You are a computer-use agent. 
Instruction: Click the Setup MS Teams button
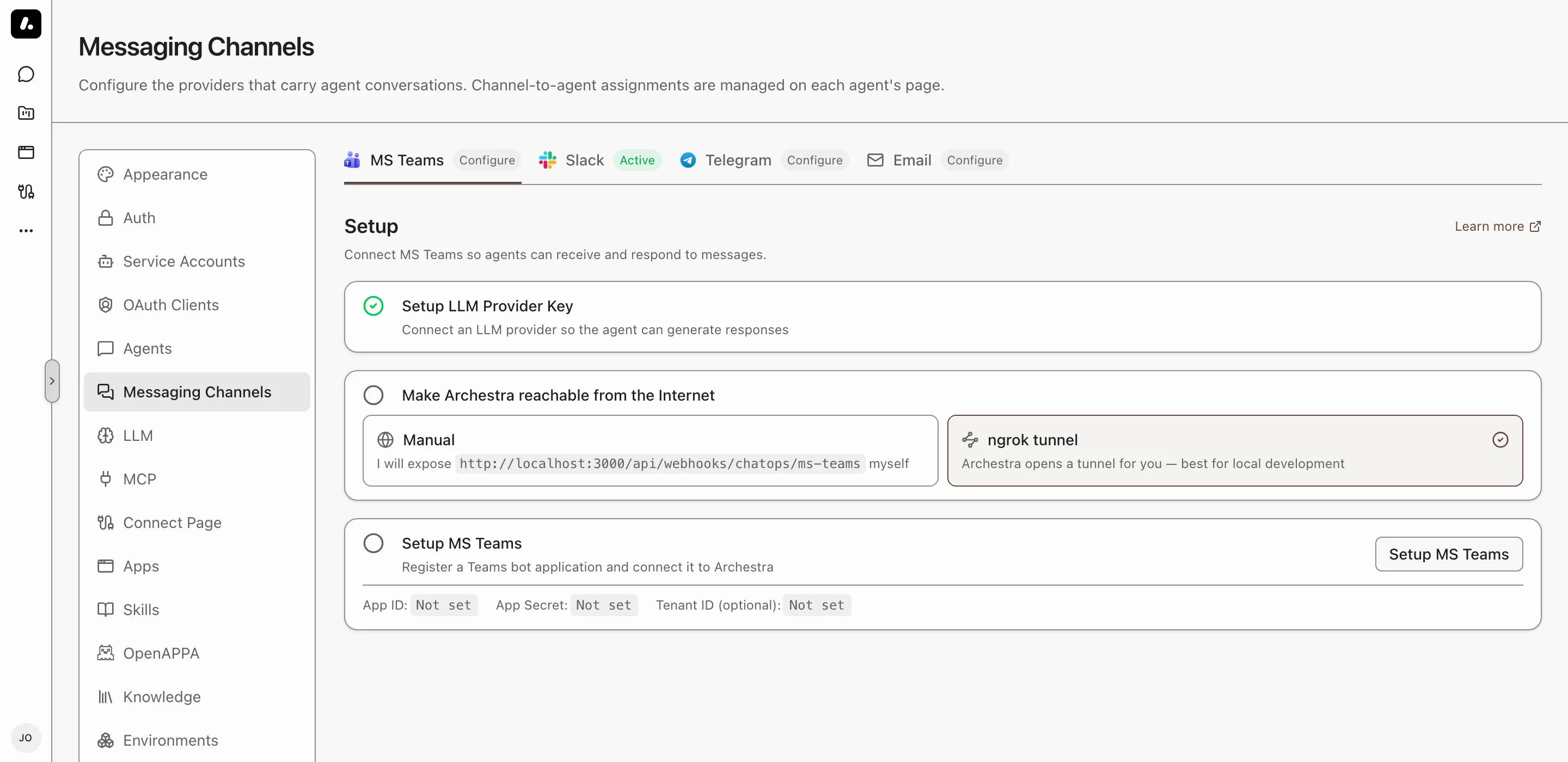[1449, 555]
